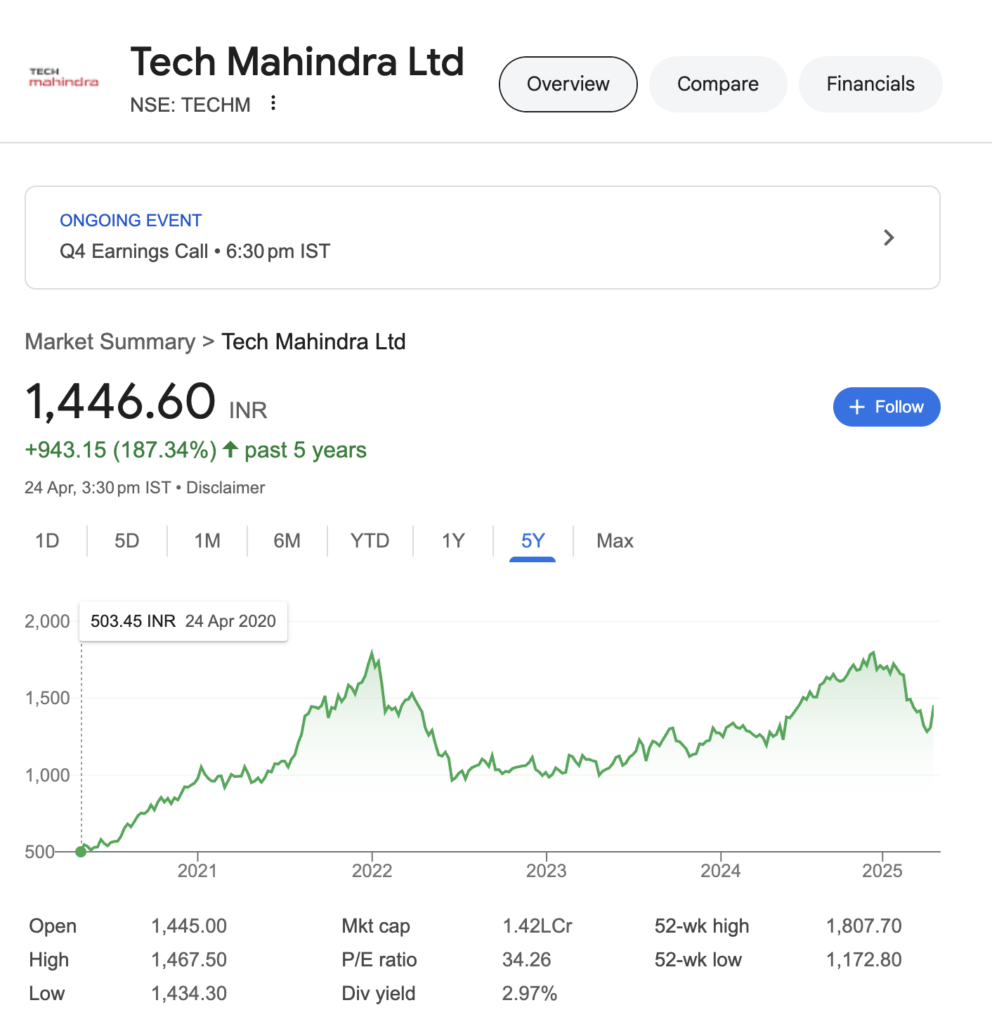Open the Q4 Earnings Call event
The image size is (992, 1024).
click(x=483, y=238)
